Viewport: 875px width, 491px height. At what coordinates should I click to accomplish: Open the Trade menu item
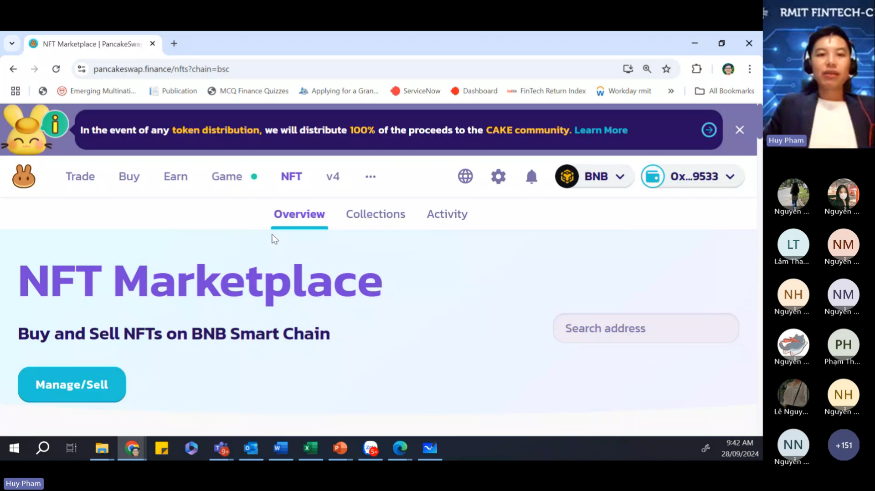80,176
